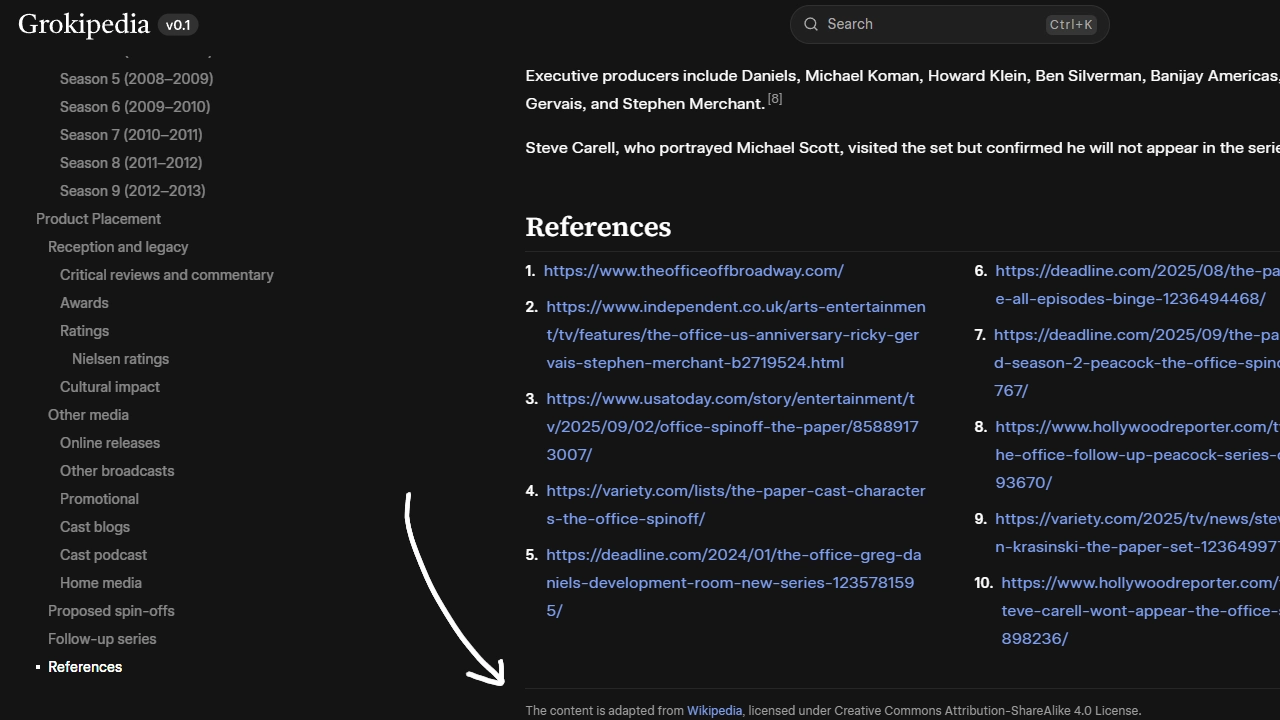Select References in table of contents
Image resolution: width=1280 pixels, height=720 pixels.
[x=85, y=667]
